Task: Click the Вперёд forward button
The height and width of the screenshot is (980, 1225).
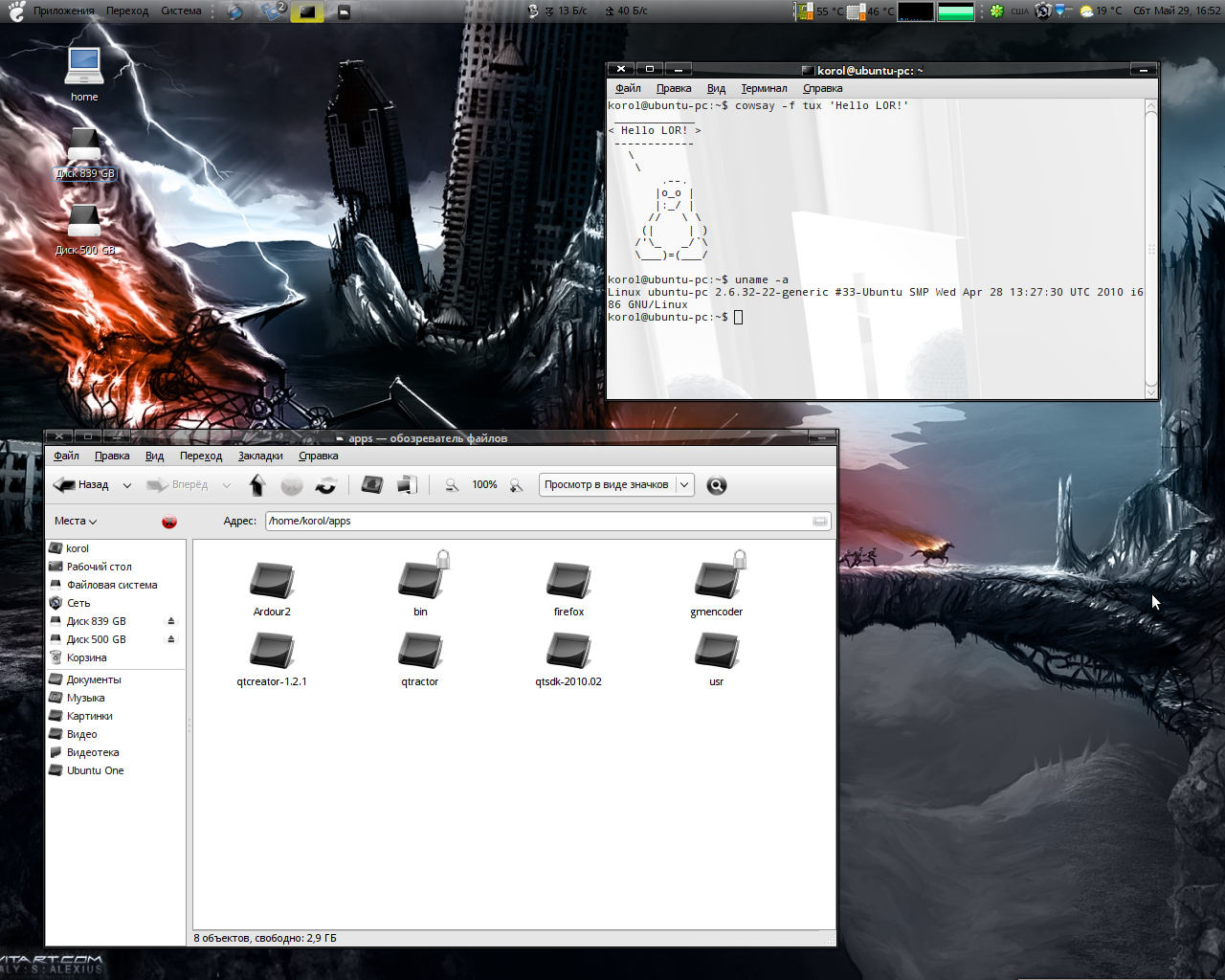Action: pyautogui.click(x=178, y=485)
